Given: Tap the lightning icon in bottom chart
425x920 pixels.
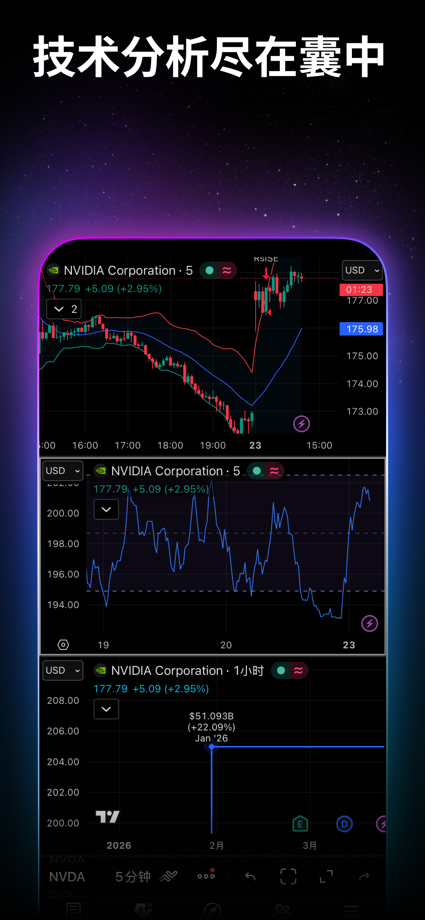Looking at the screenshot, I should [x=382, y=824].
